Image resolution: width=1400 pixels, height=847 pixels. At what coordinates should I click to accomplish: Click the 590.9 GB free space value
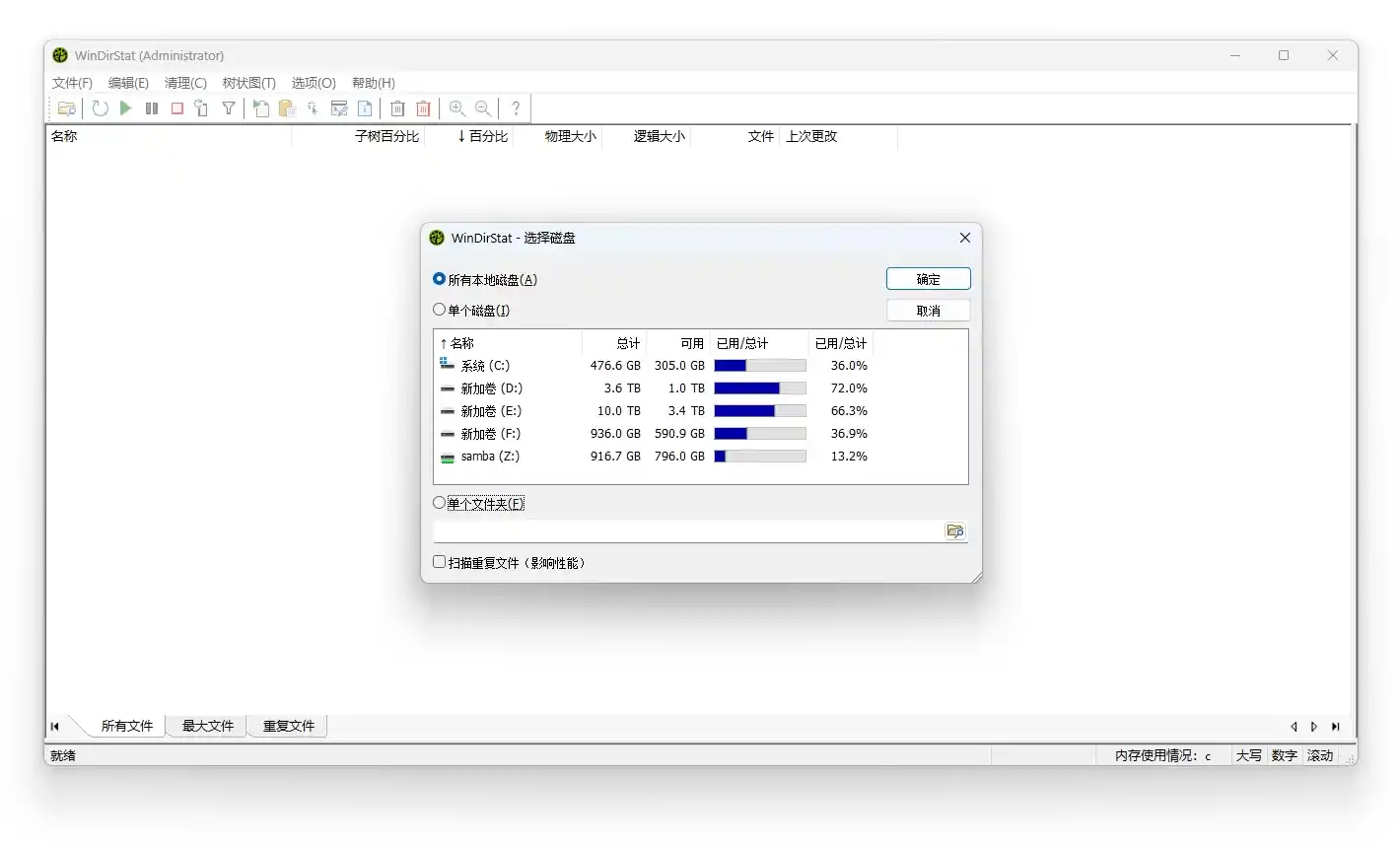pos(679,434)
